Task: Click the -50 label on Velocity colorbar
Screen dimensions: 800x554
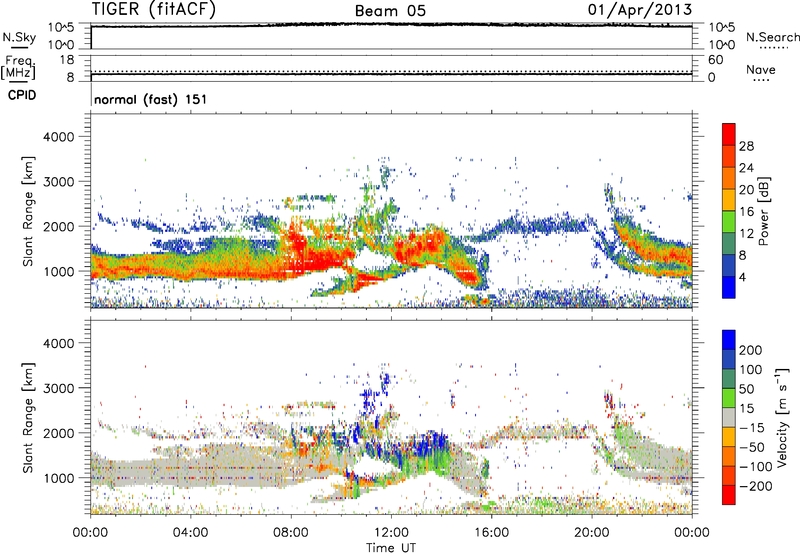Action: [751, 447]
